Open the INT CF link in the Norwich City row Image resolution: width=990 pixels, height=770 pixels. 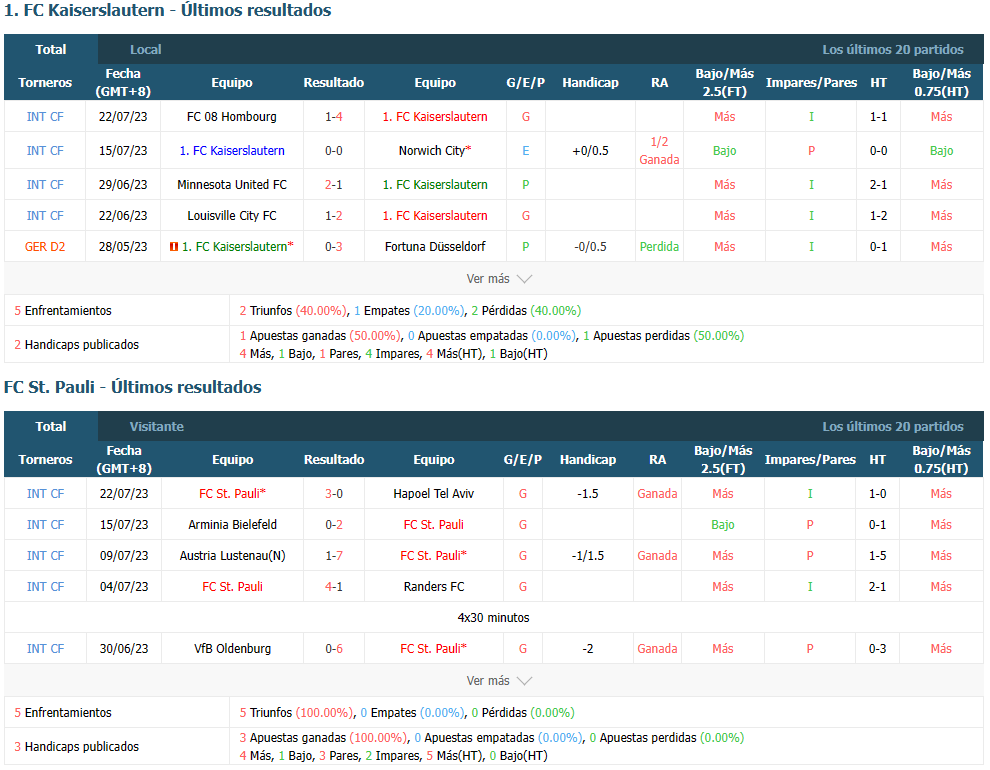click(45, 151)
